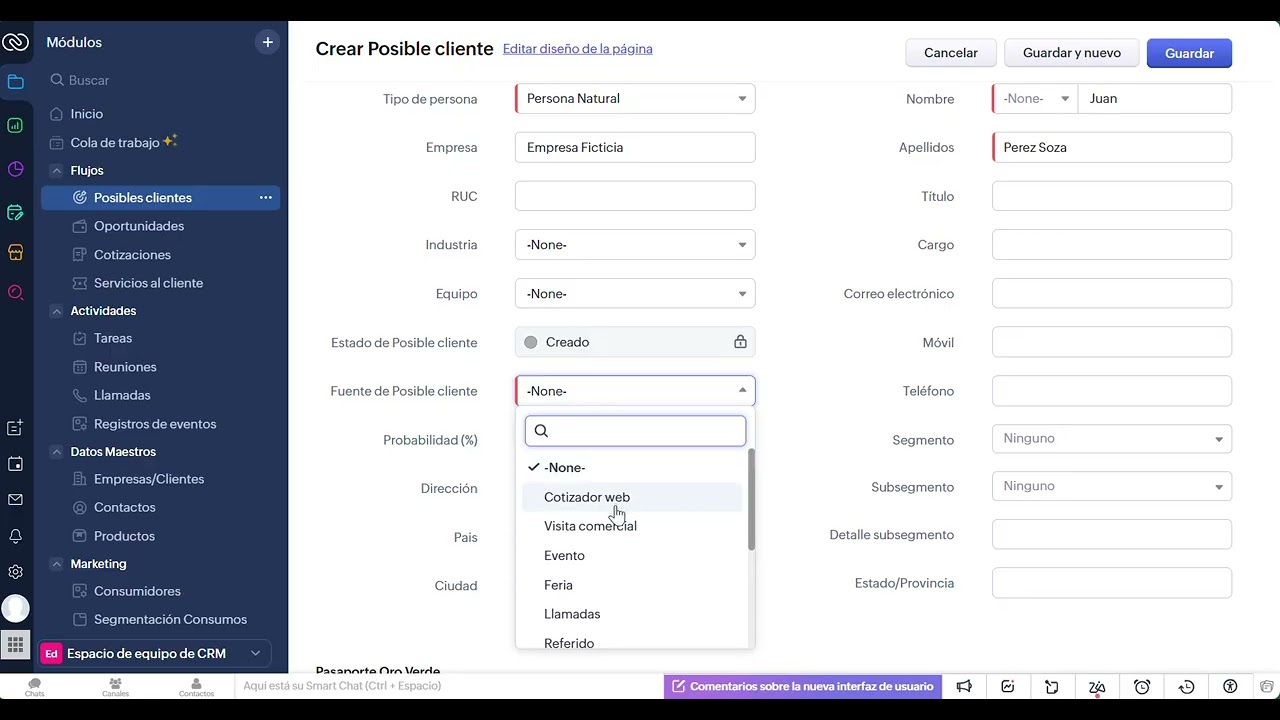Screen dimensions: 1280x720
Task: Open Cotizaciones module
Action: [x=132, y=255]
